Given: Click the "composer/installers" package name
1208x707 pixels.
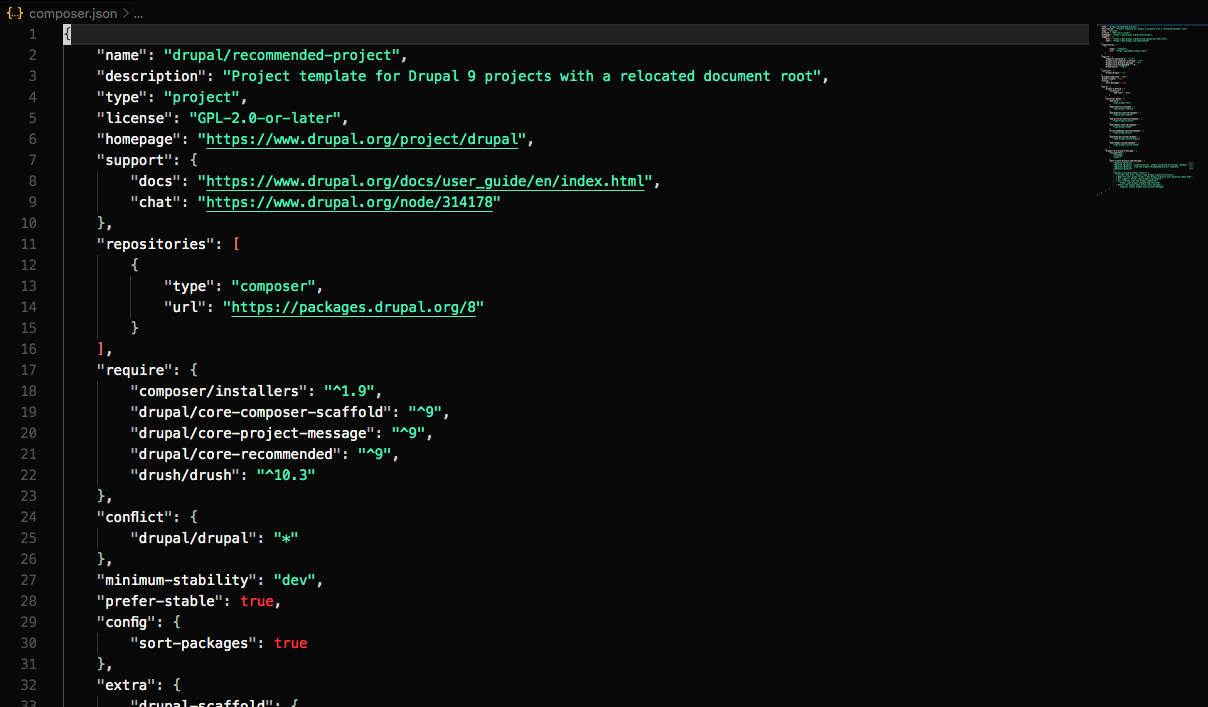Looking at the screenshot, I should 218,391.
